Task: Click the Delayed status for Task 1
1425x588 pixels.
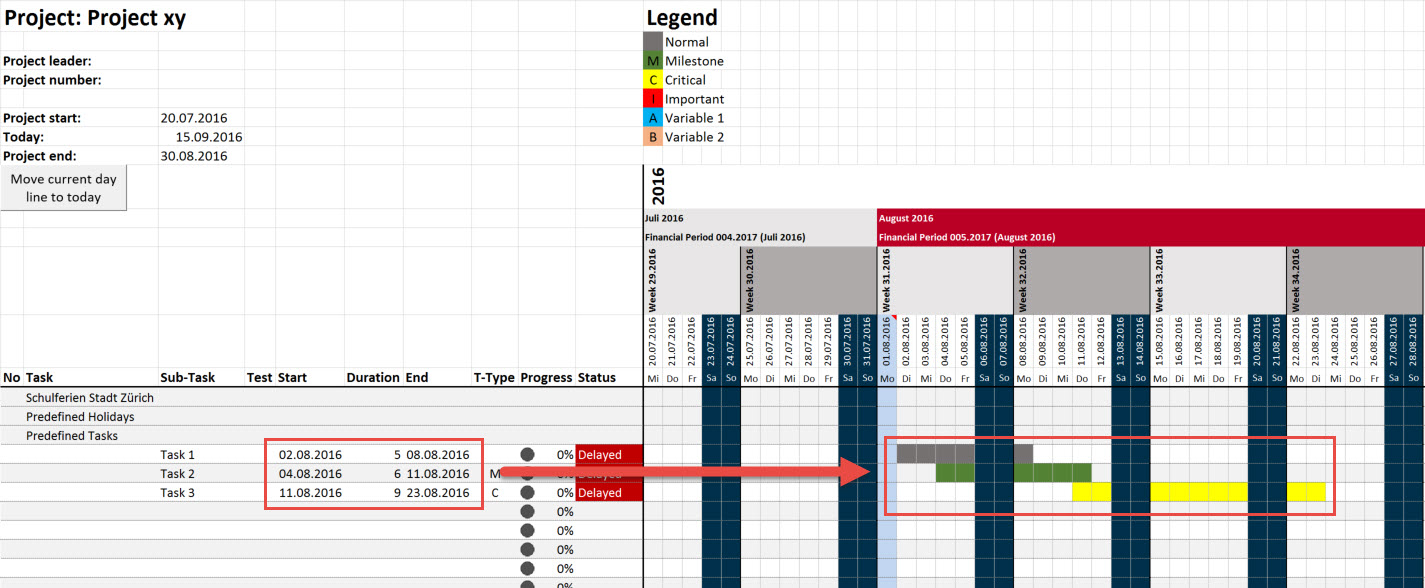Action: click(609, 454)
